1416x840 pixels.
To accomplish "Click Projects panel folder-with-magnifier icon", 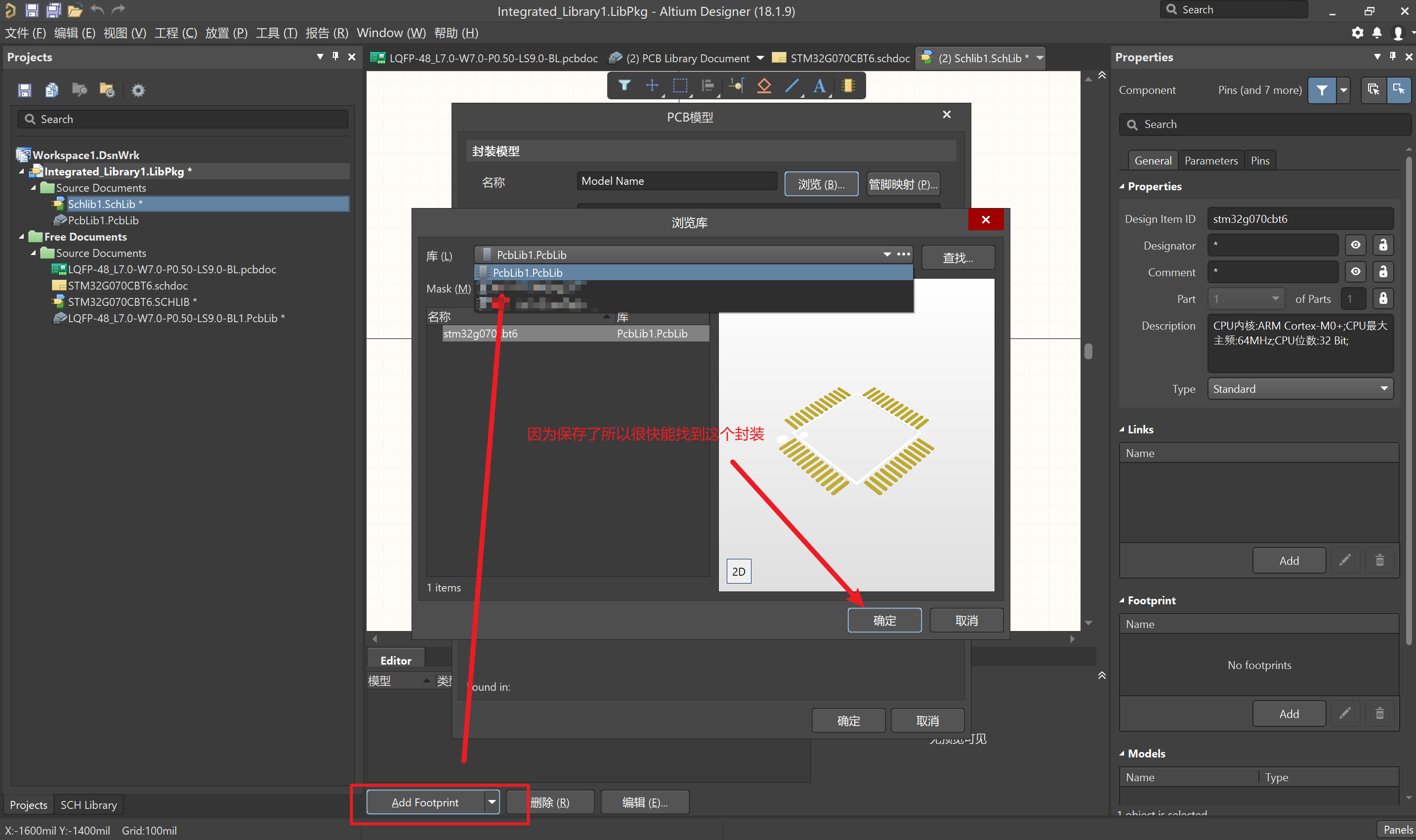I will tap(79, 90).
